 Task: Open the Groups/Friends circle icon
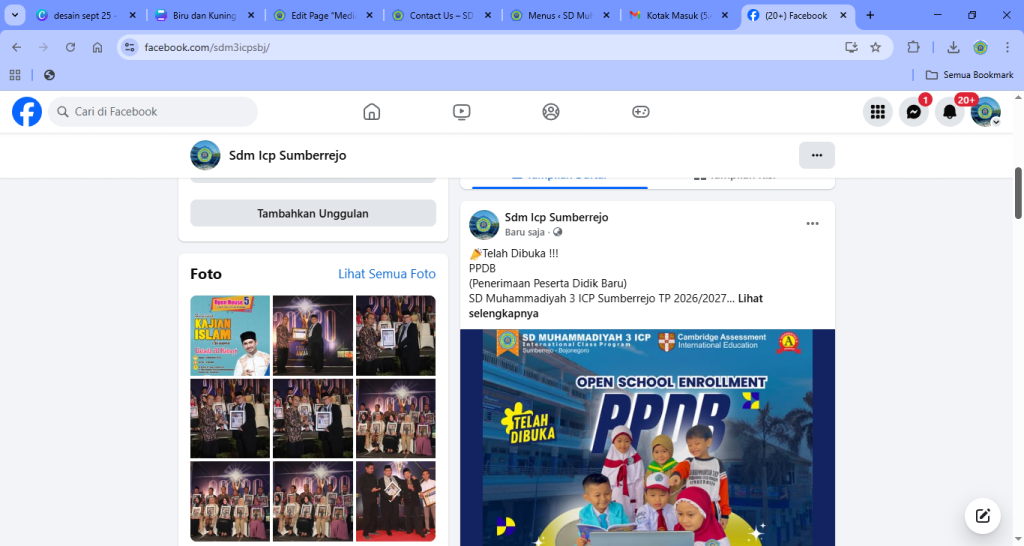click(x=551, y=112)
